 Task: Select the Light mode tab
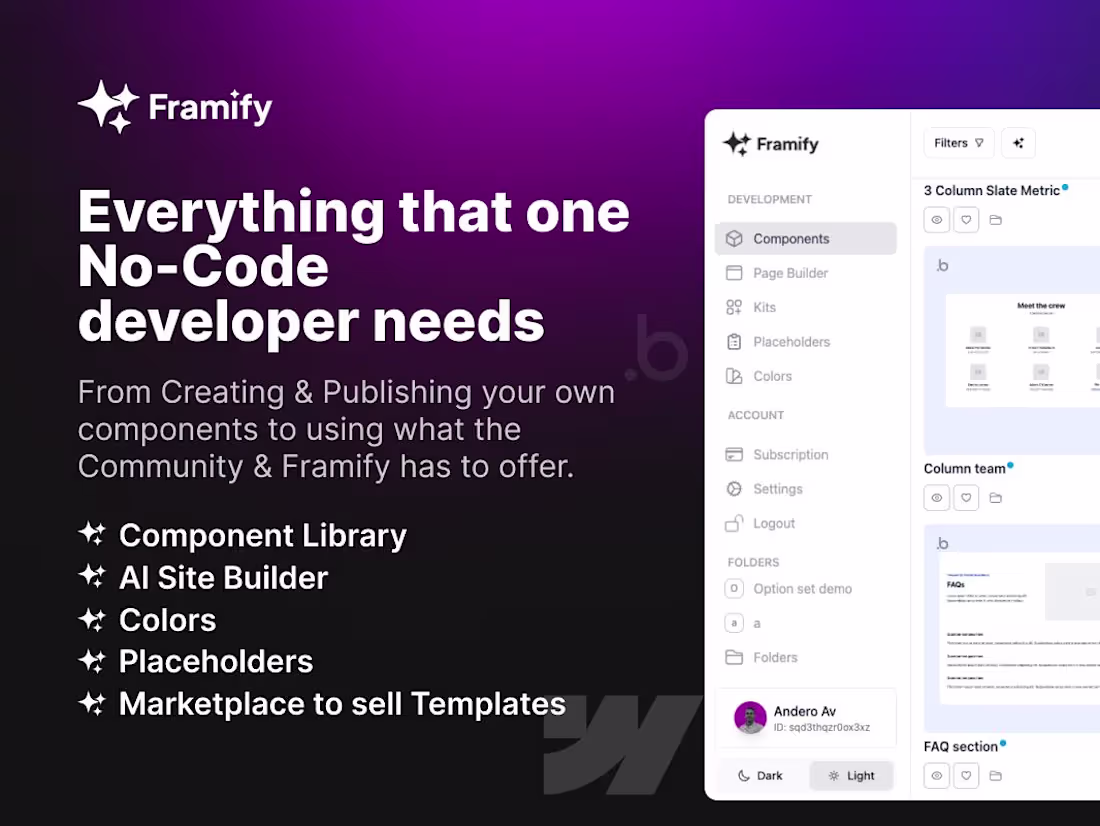tap(851, 775)
